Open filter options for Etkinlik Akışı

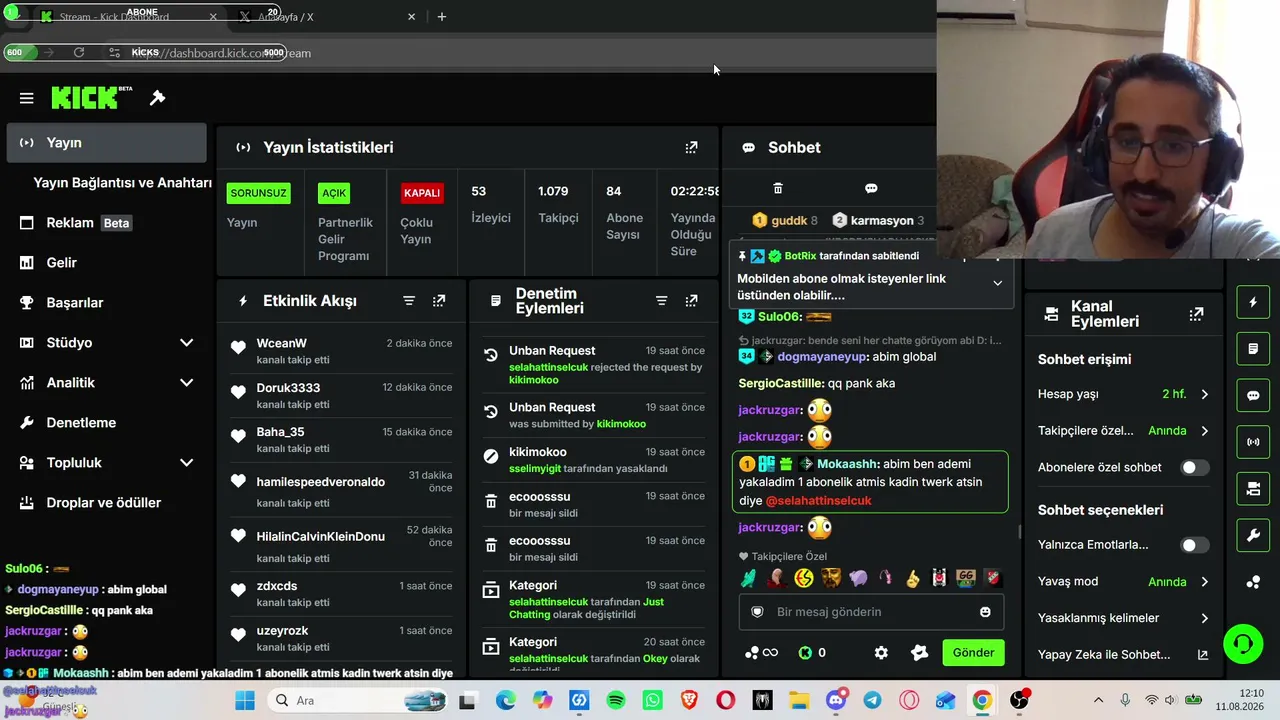point(409,301)
